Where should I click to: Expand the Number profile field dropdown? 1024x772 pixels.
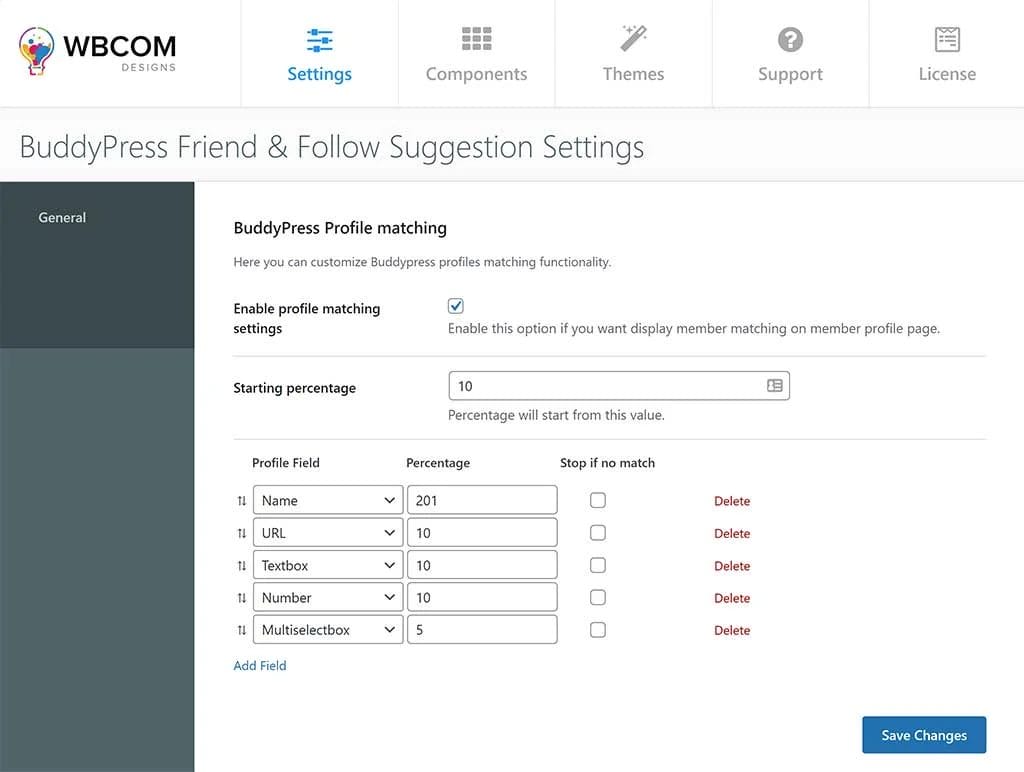[328, 598]
